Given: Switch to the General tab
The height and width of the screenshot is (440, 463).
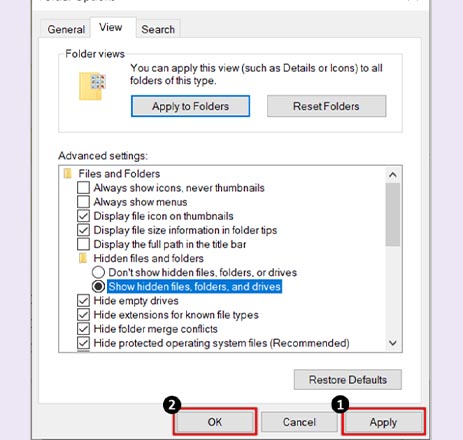Looking at the screenshot, I should point(66,29).
